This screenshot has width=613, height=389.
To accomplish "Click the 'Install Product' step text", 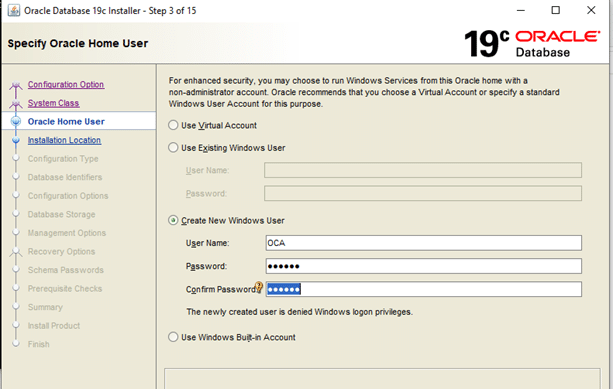I will click(54, 326).
